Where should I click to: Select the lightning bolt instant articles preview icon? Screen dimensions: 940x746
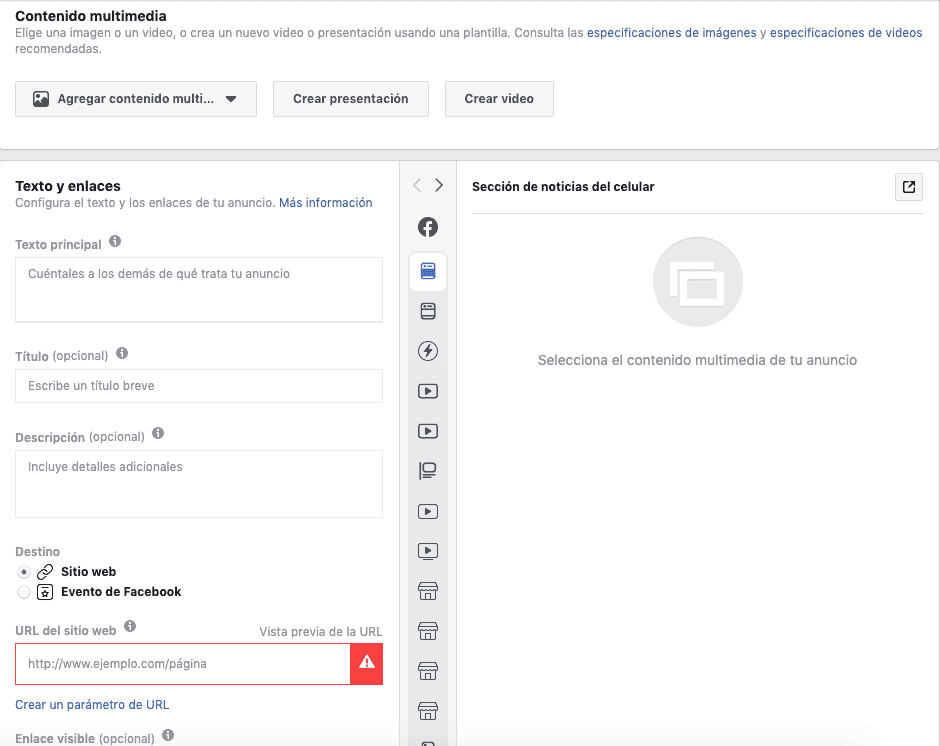click(x=427, y=351)
